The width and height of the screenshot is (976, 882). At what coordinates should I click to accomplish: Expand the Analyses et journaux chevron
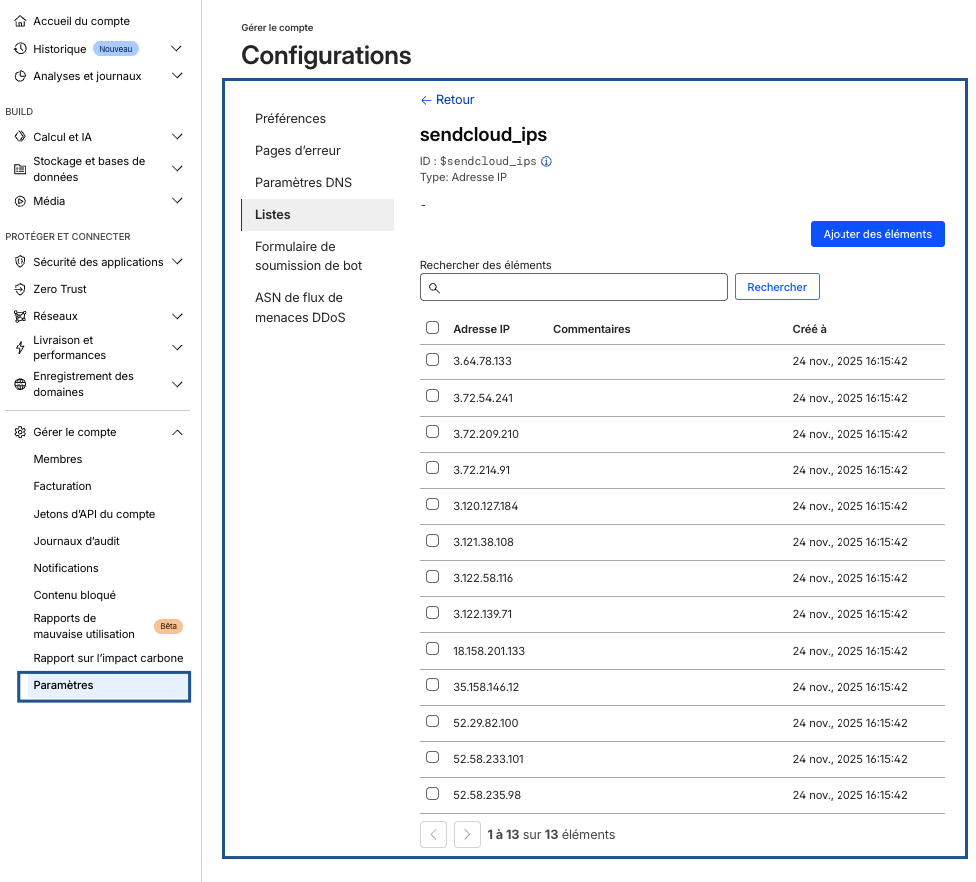pos(177,76)
